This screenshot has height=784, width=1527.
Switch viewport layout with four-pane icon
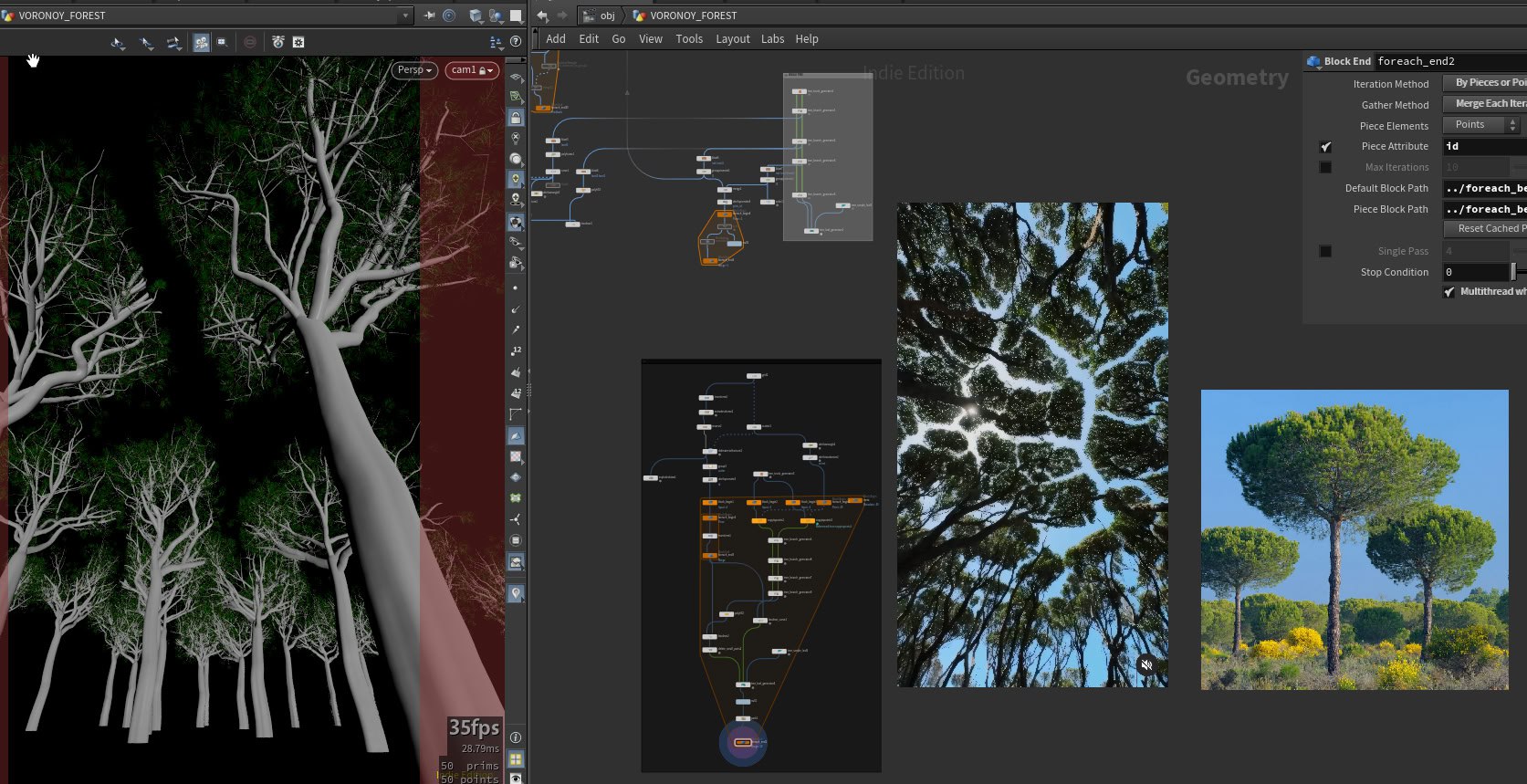516,758
